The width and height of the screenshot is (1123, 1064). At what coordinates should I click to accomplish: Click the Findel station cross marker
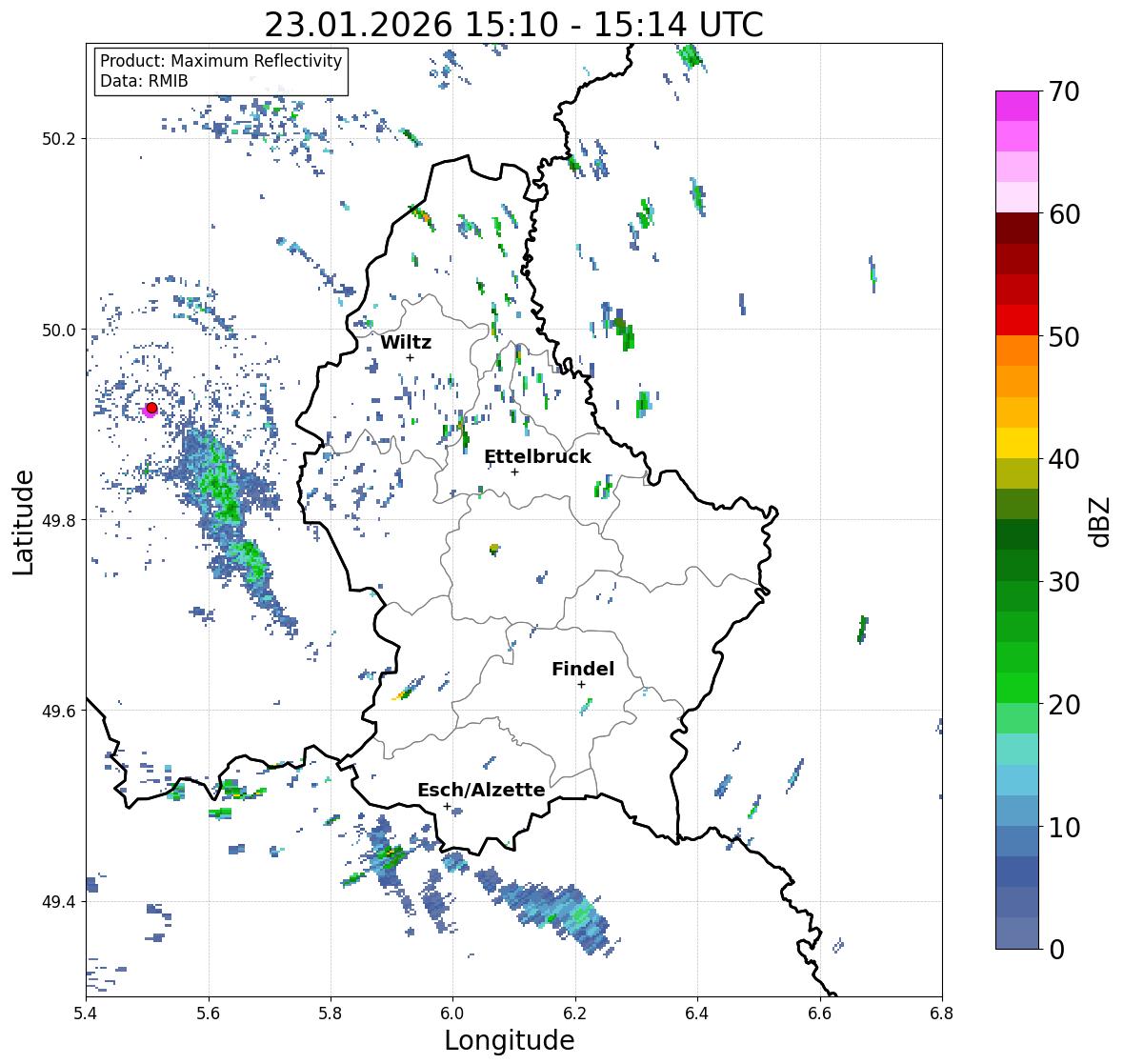(x=582, y=685)
